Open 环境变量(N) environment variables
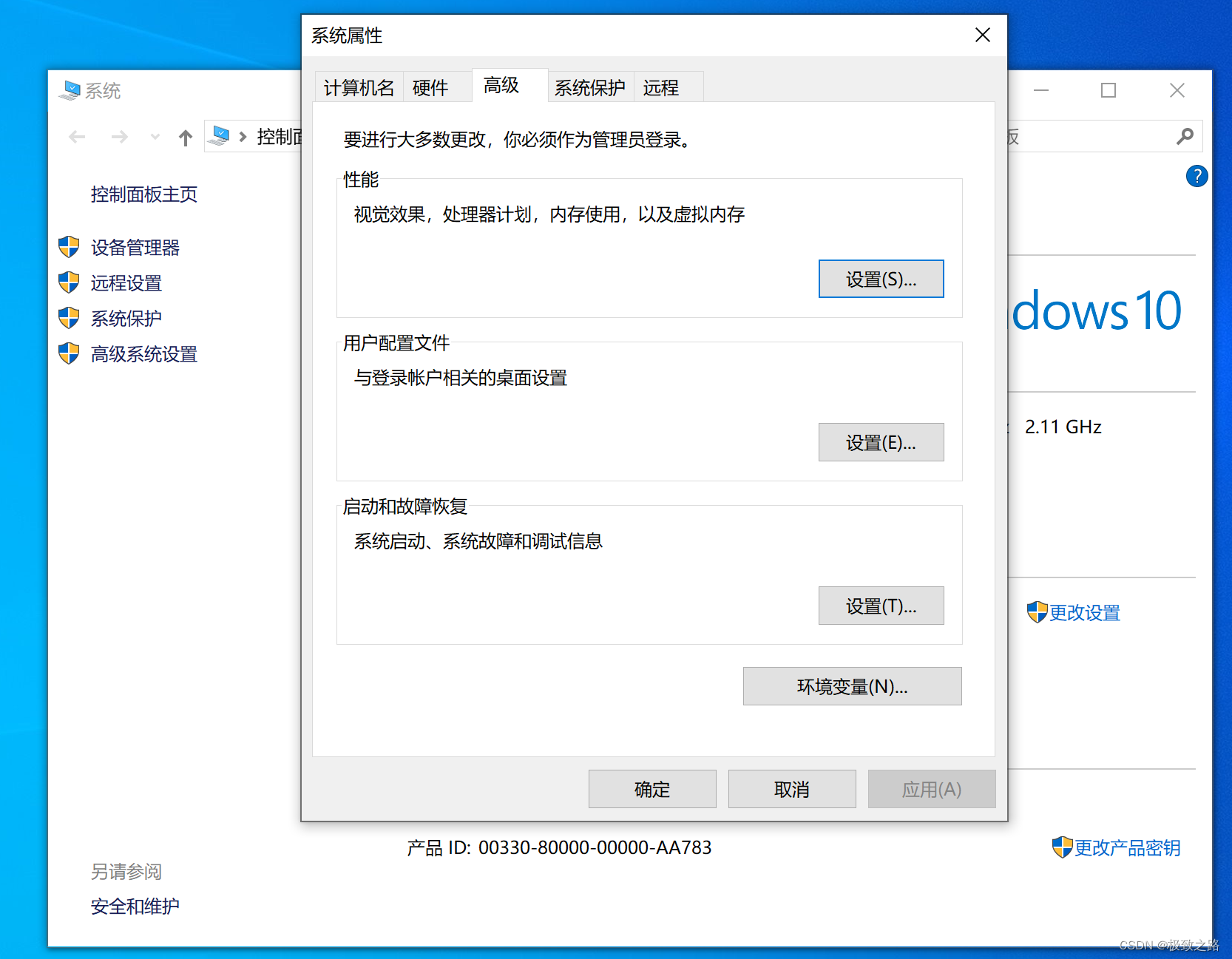This screenshot has width=1232, height=959. coord(852,686)
